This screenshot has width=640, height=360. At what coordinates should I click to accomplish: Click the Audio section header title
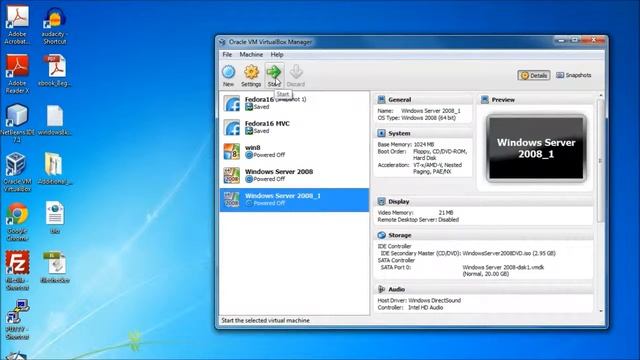pos(396,289)
